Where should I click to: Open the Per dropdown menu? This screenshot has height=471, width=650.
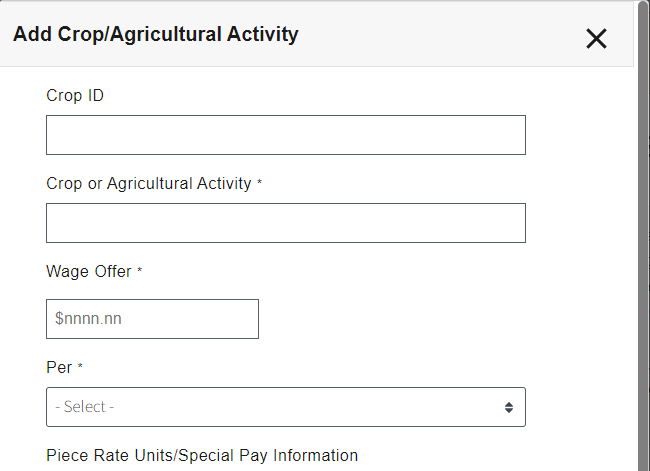(x=285, y=407)
